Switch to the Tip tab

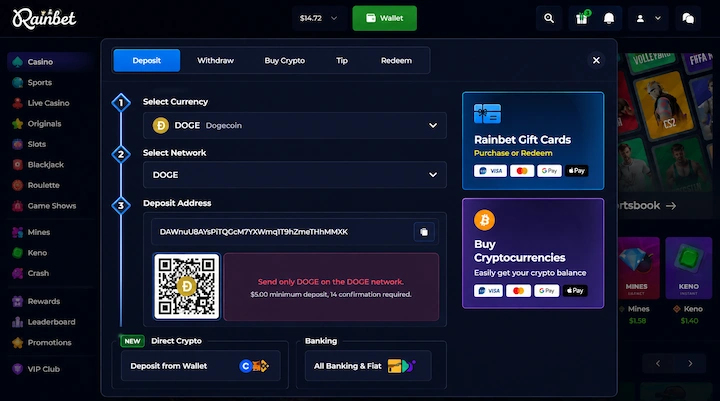point(342,61)
